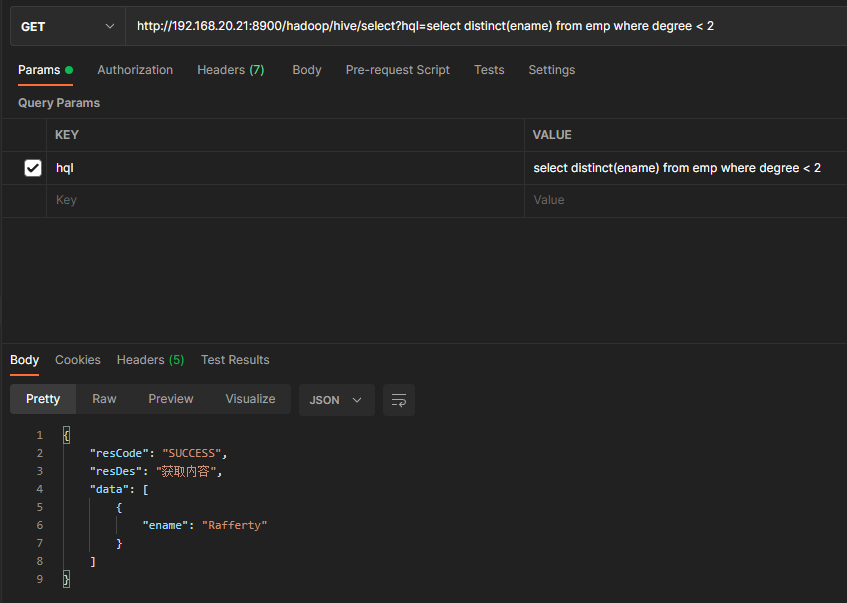The width and height of the screenshot is (847, 603).
Task: Click line number 5 in the response
Action: coord(39,507)
